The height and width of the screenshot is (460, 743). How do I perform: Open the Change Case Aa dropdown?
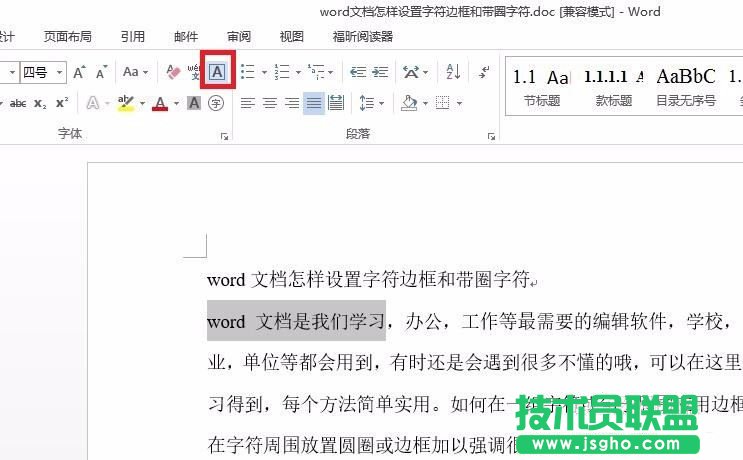point(136,72)
